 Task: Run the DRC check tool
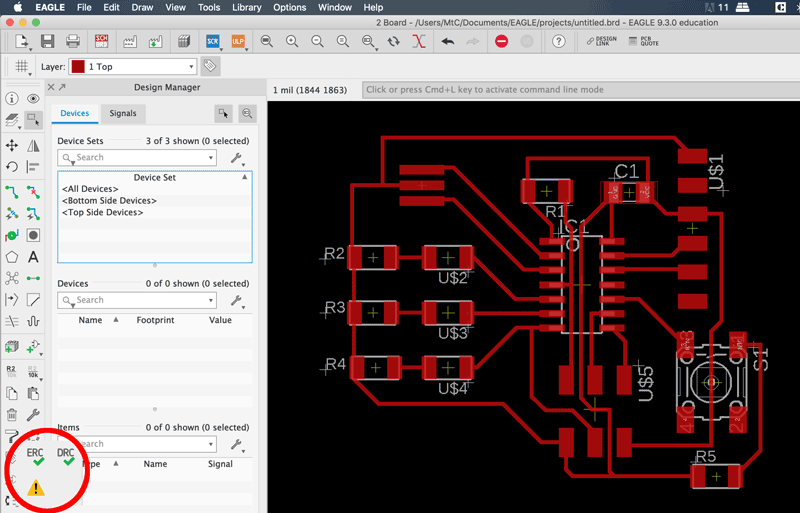pyautogui.click(x=66, y=456)
